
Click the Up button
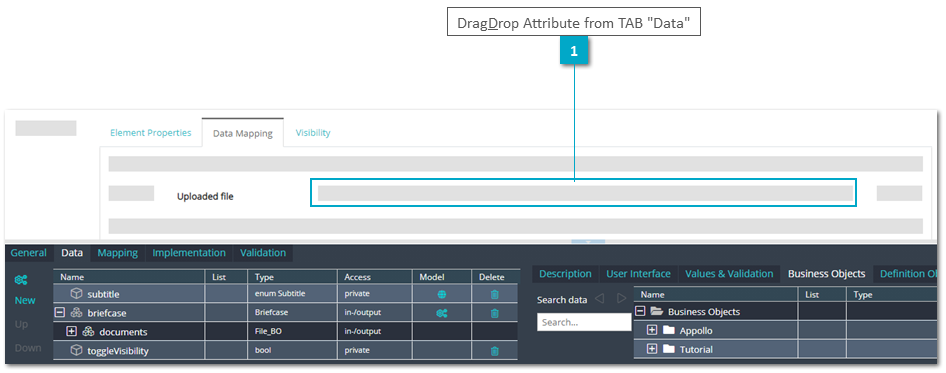point(21,325)
